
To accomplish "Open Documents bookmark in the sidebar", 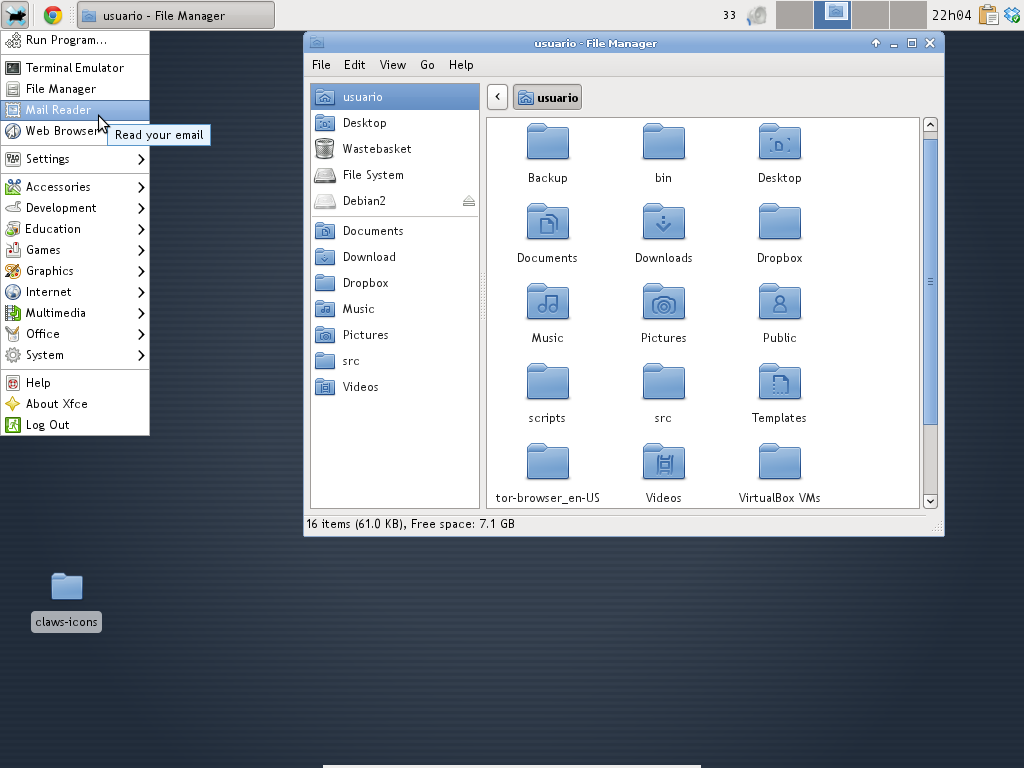I will coord(394,231).
